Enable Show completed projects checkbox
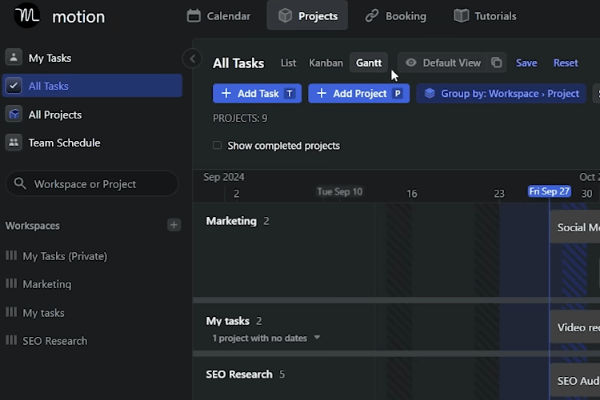600x400 pixels. (218, 146)
